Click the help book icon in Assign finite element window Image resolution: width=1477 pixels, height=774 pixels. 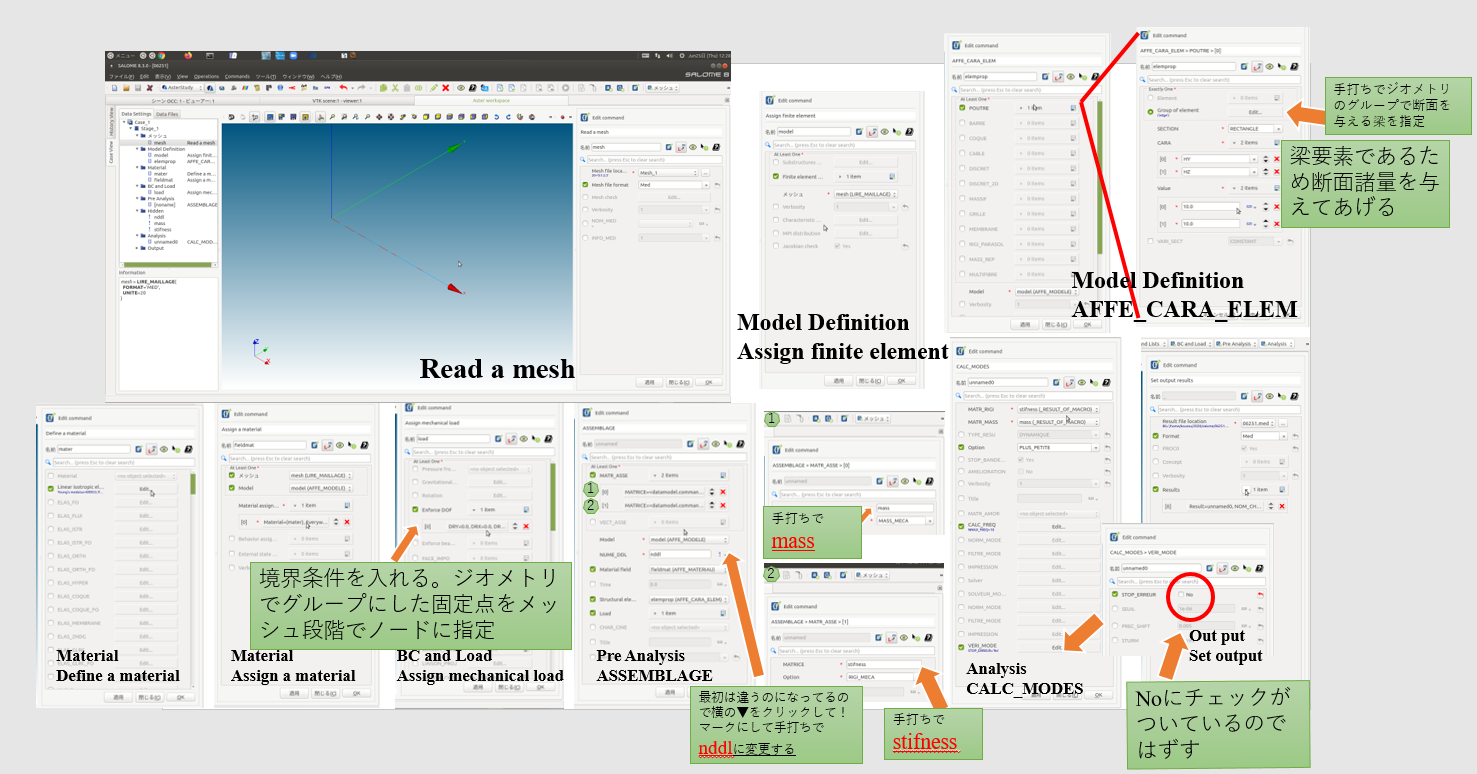[909, 132]
